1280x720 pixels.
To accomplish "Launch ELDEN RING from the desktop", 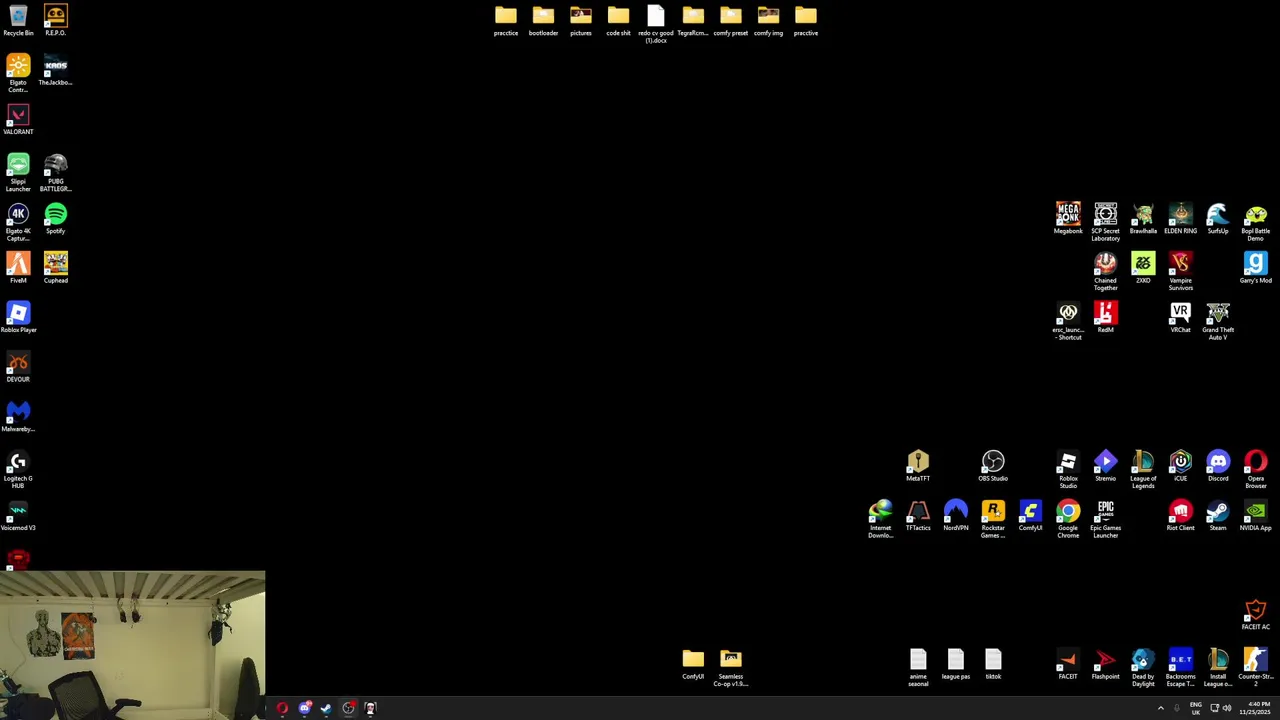I will [x=1181, y=218].
